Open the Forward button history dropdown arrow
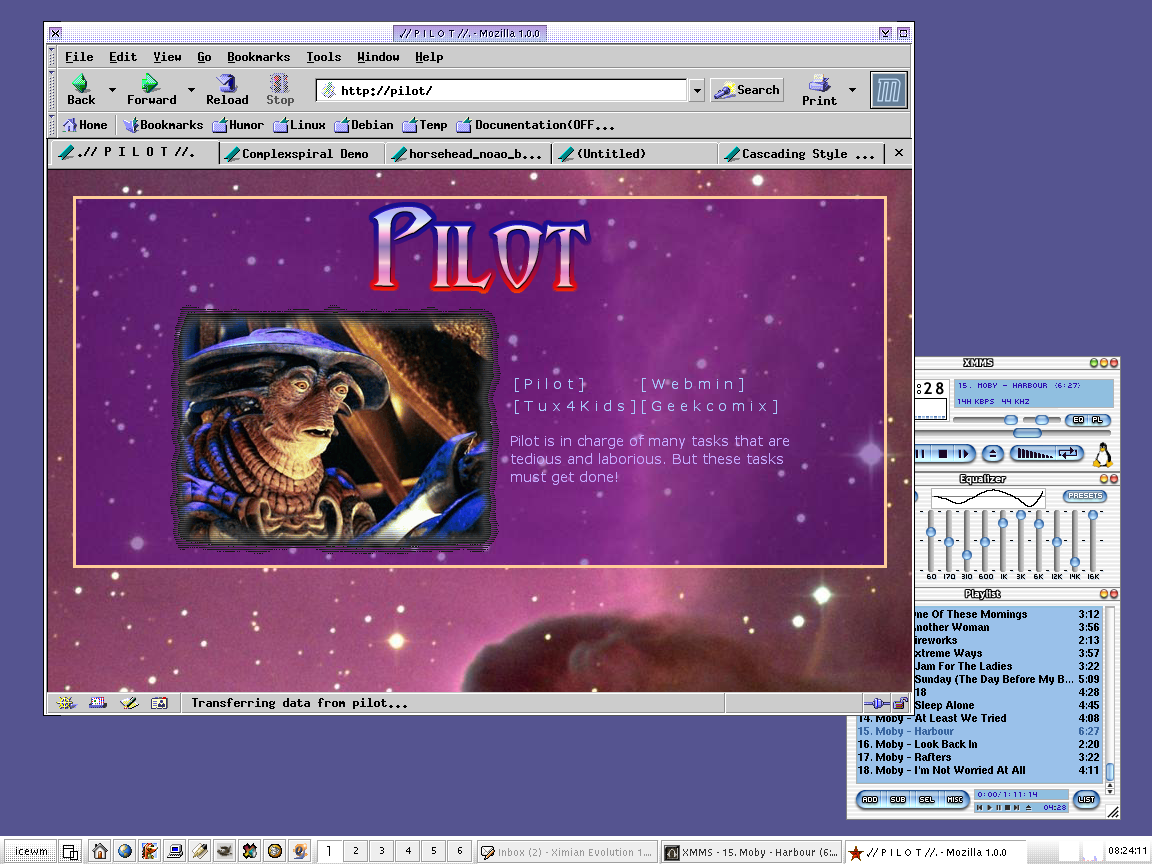The height and width of the screenshot is (864, 1152). coord(191,90)
